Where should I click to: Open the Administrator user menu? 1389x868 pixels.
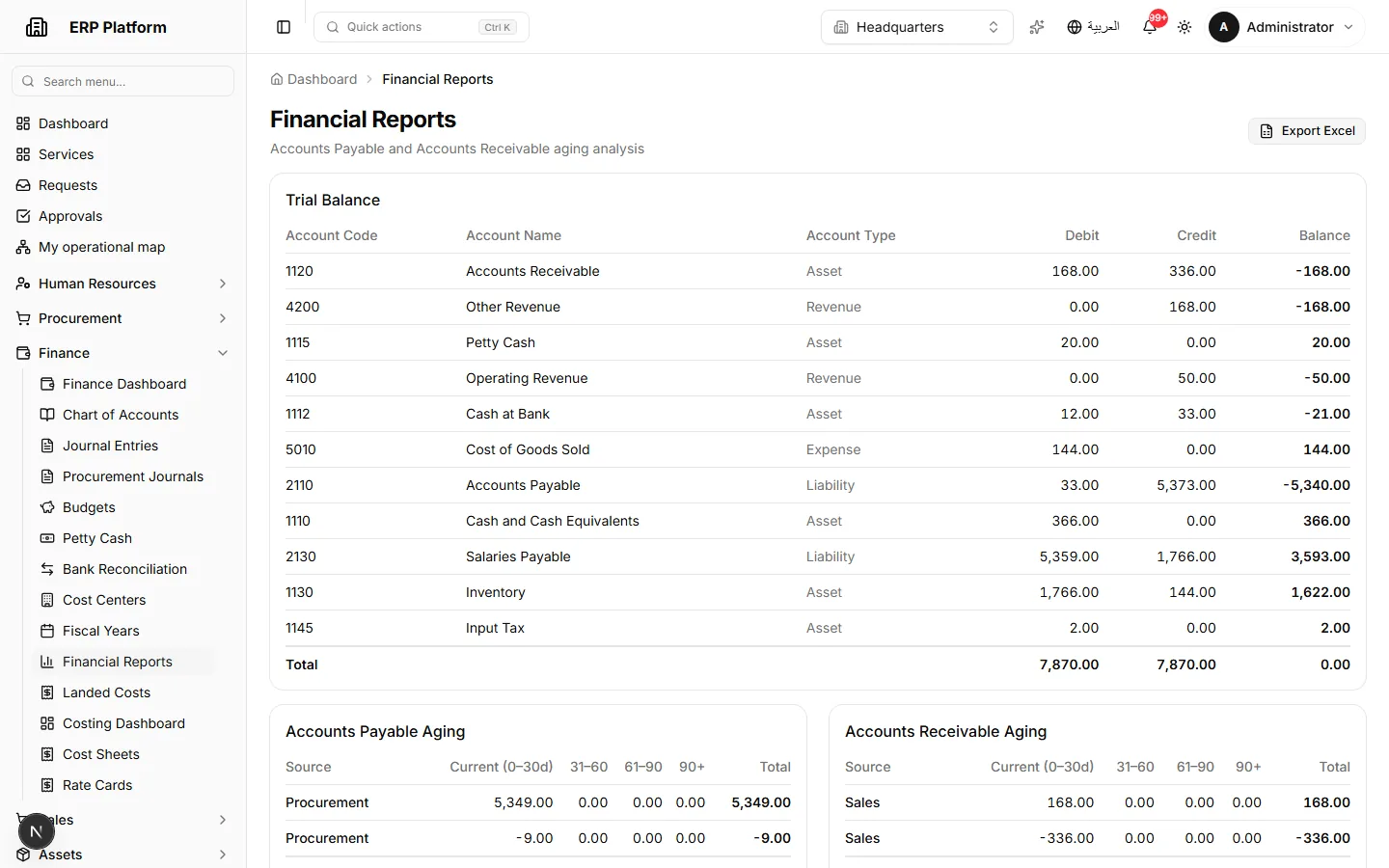(x=1283, y=27)
